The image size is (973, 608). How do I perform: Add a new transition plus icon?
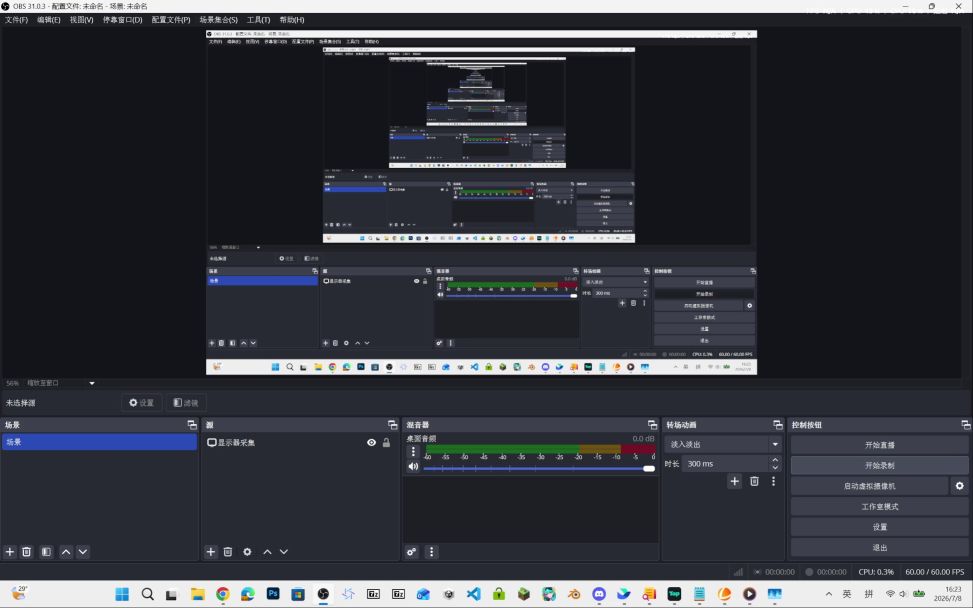tap(735, 481)
